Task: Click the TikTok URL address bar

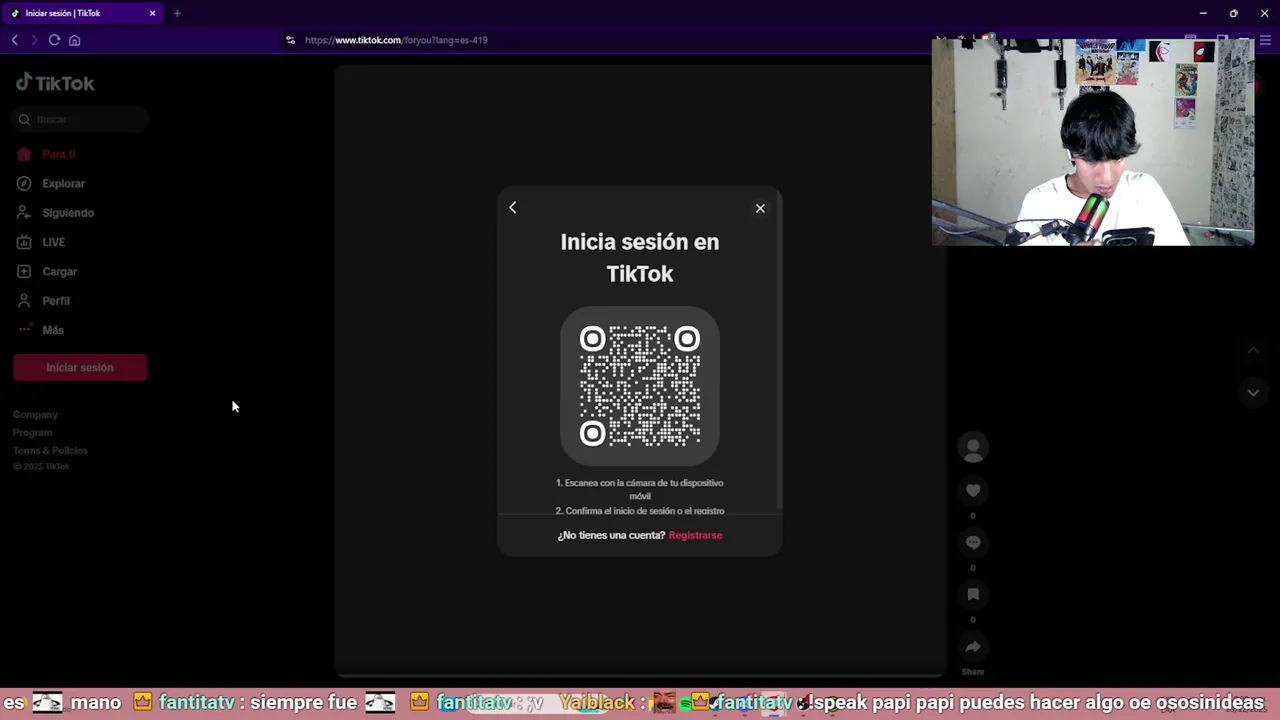Action: coord(396,40)
